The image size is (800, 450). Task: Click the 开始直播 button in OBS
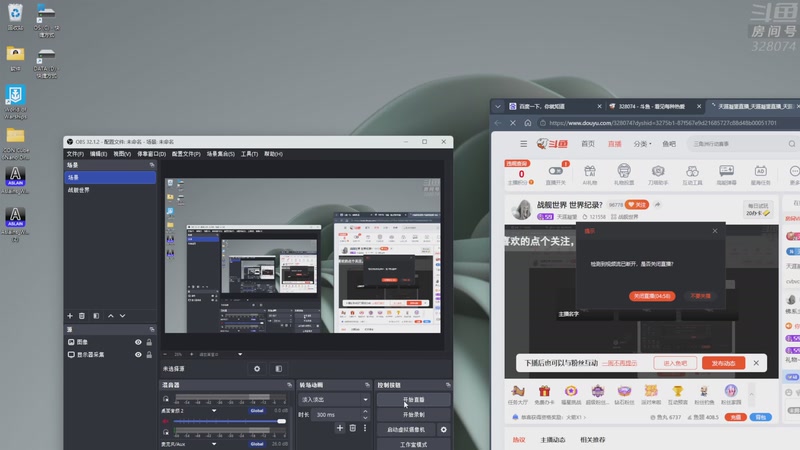(413, 399)
